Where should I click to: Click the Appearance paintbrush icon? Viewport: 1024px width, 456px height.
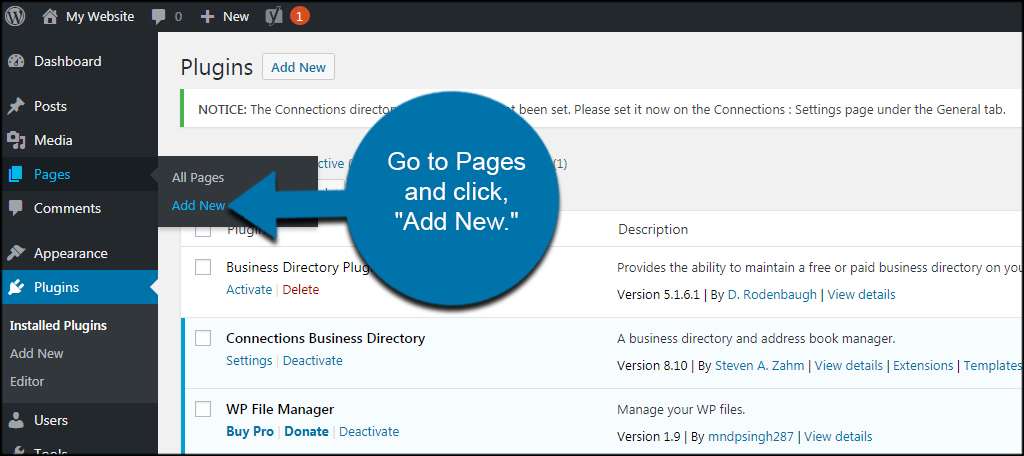(16, 253)
